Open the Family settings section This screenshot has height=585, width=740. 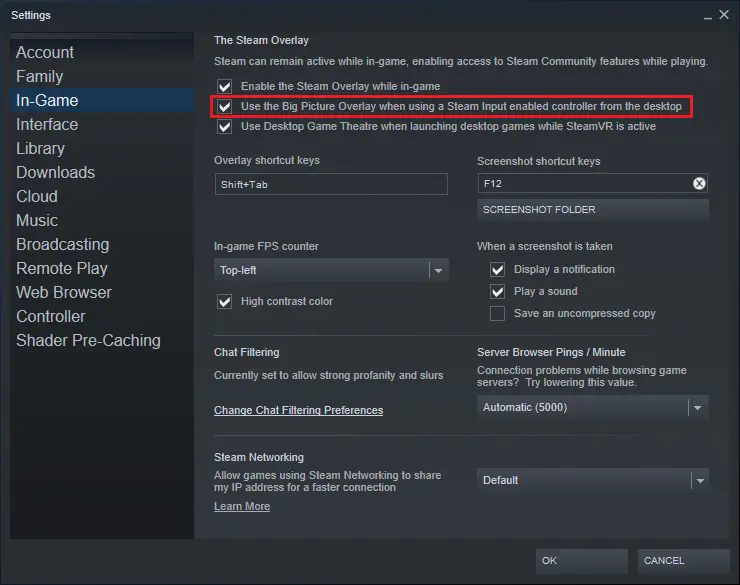(101, 76)
